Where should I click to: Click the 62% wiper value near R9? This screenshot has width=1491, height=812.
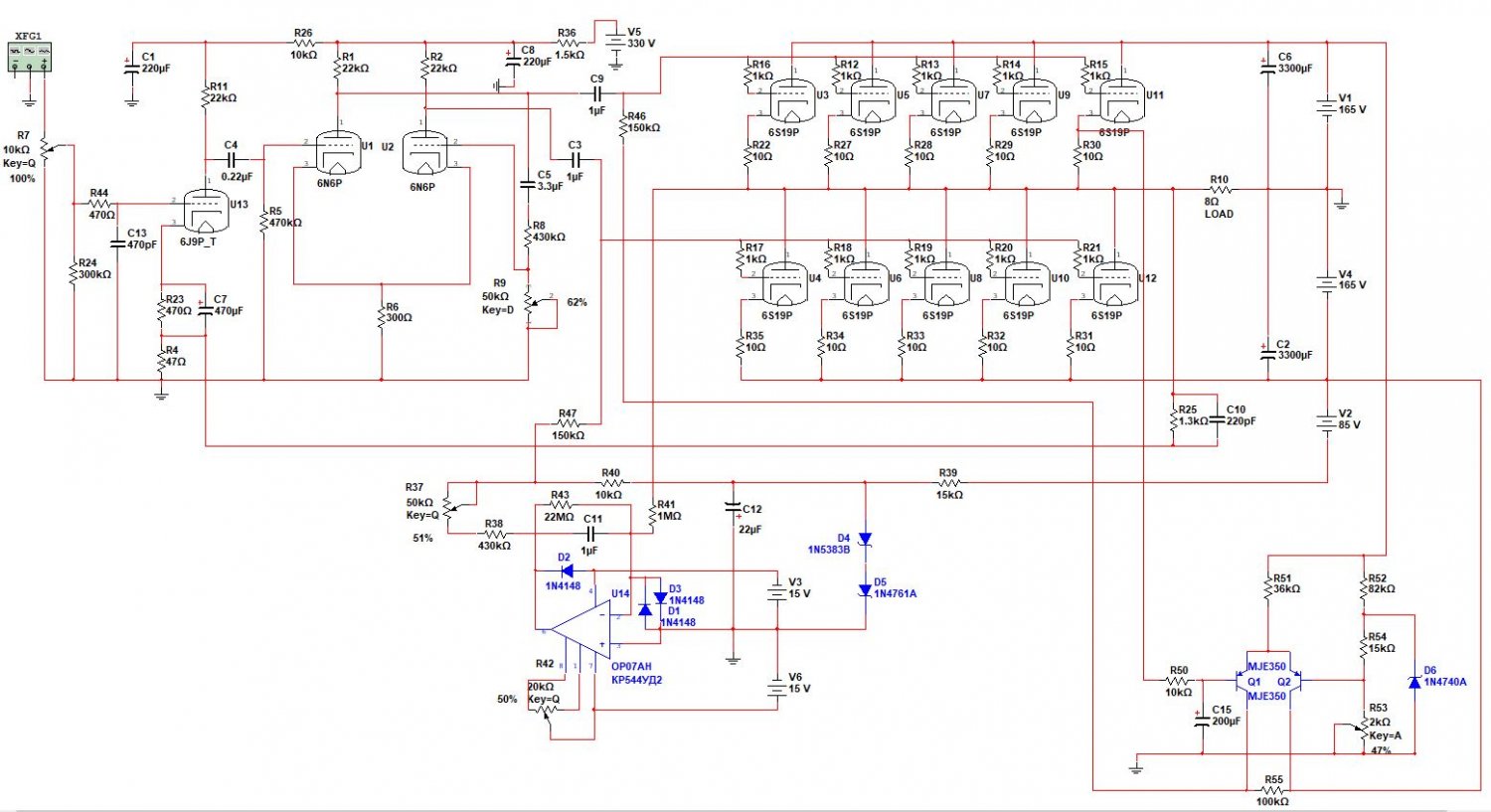[577, 302]
